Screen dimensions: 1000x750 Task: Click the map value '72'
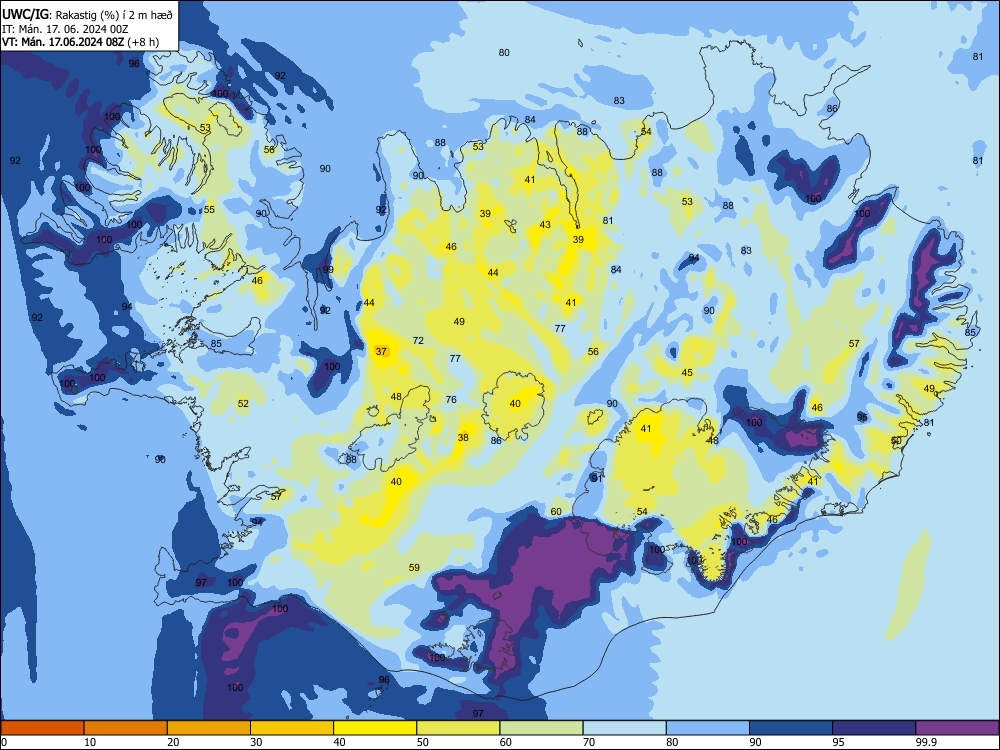[x=418, y=341]
